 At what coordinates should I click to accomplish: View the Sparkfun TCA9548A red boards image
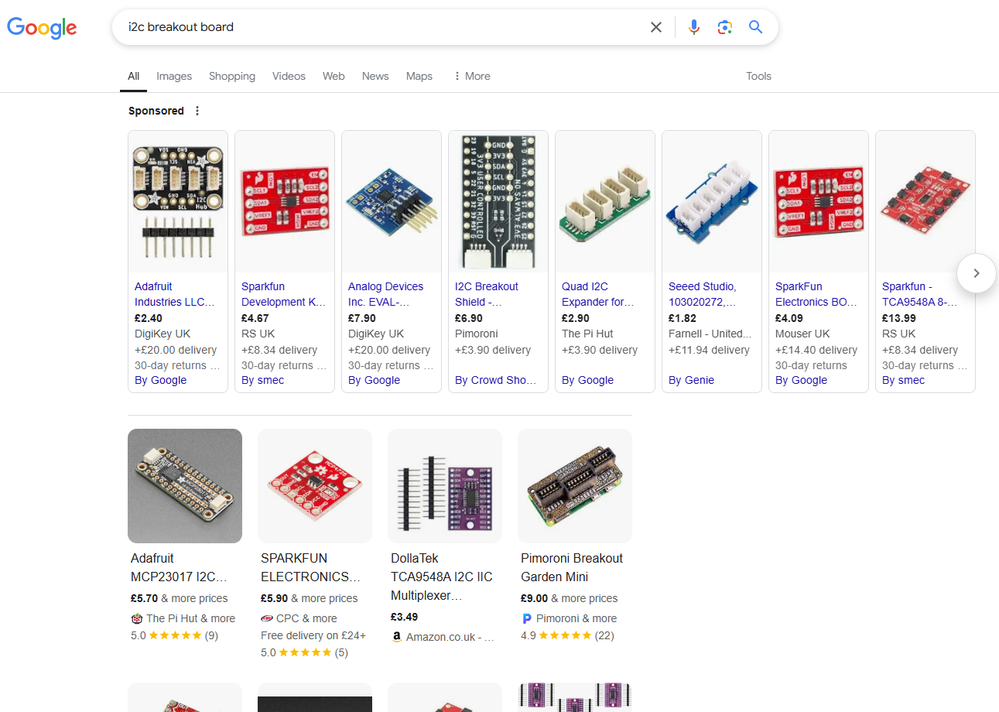tap(925, 202)
